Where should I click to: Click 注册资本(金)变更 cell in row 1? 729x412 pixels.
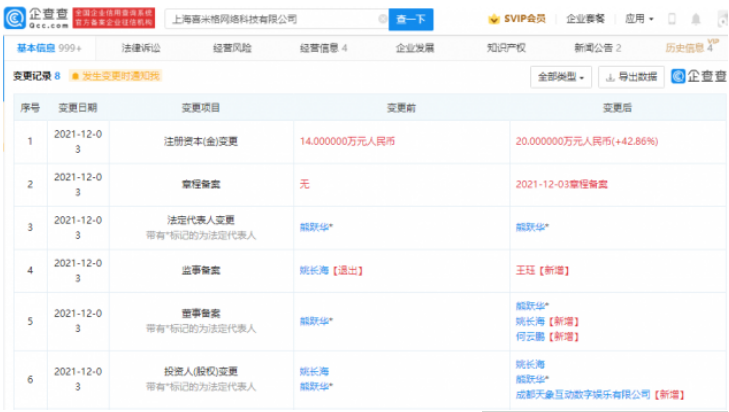coord(201,141)
